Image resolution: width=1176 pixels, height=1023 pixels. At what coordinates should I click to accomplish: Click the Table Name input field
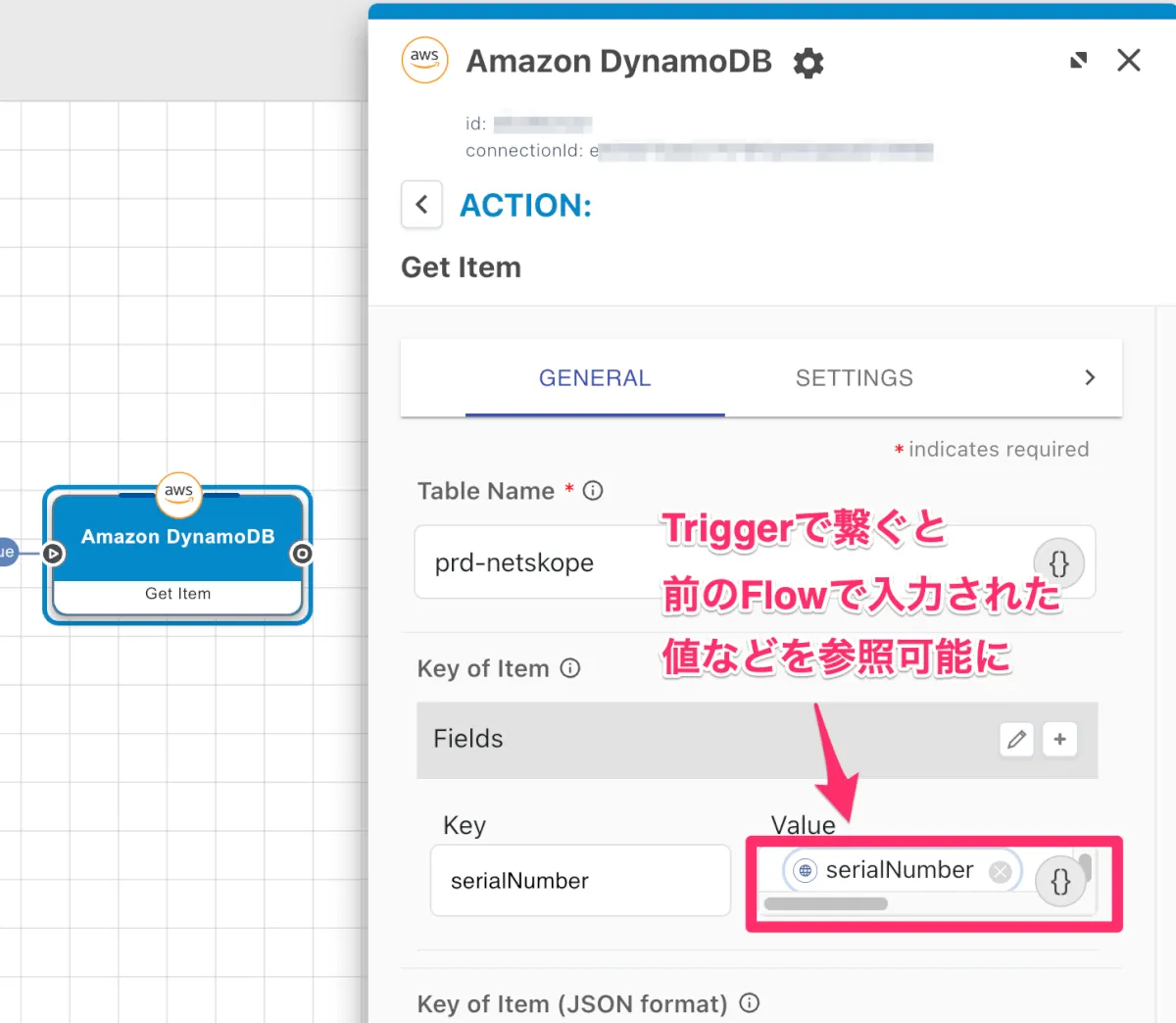click(x=755, y=562)
